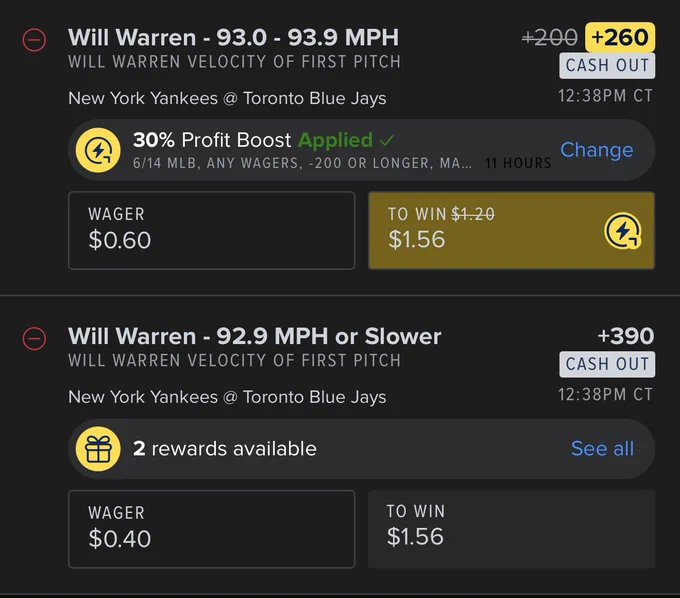
Task: Open the 2 rewards available banner
Action: point(361,449)
